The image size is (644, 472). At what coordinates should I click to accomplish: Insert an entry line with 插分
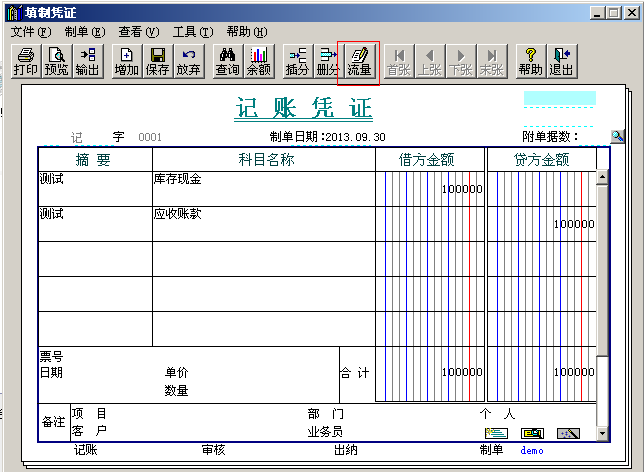(297, 61)
